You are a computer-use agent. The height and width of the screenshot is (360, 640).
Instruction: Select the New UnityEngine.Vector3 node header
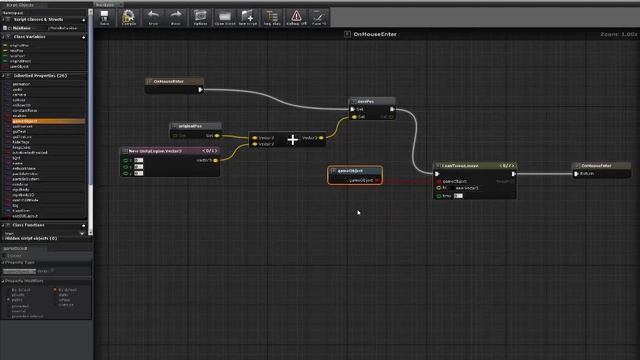click(x=170, y=151)
